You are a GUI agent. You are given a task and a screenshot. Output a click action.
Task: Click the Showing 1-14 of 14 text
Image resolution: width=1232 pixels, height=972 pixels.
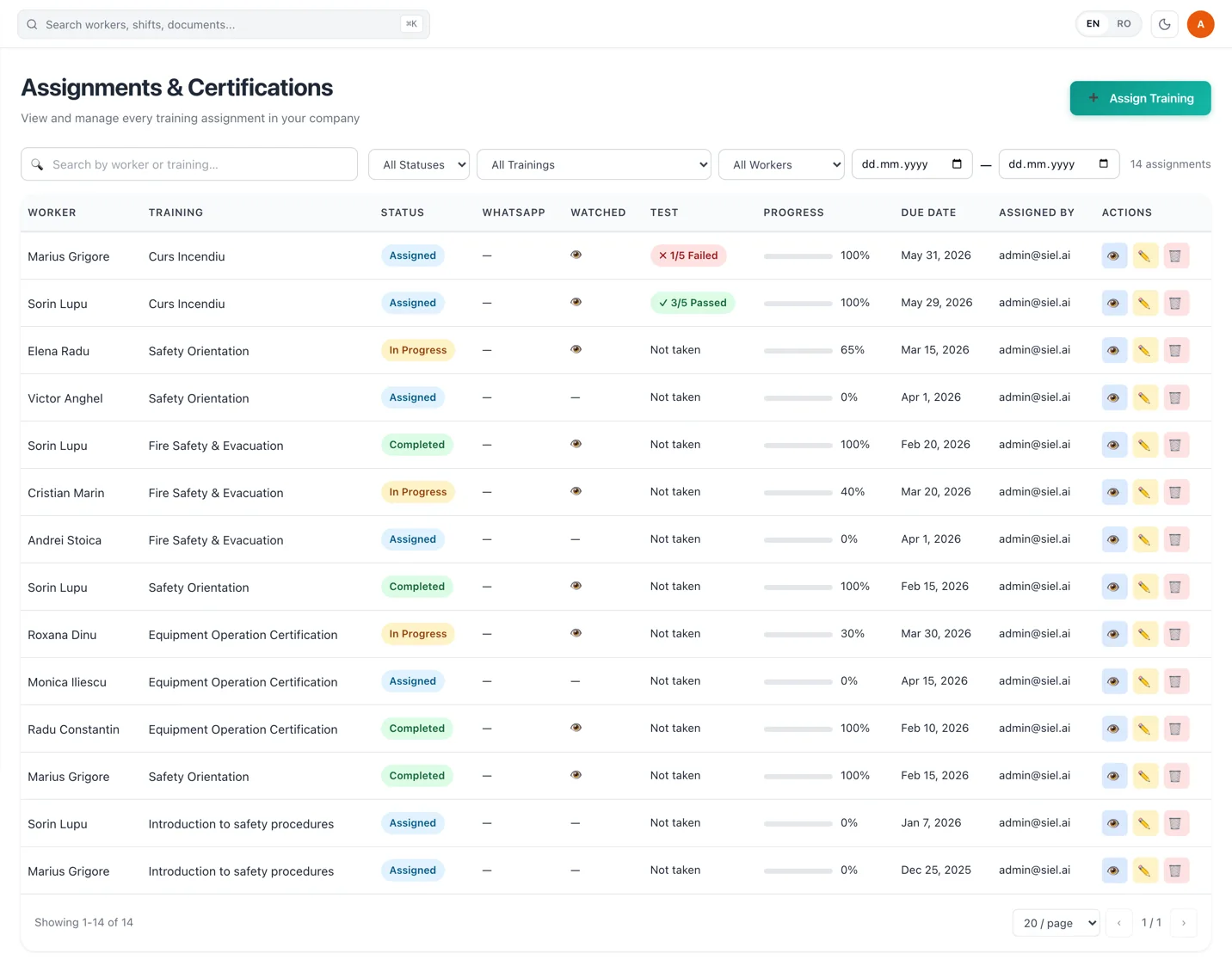83,923
